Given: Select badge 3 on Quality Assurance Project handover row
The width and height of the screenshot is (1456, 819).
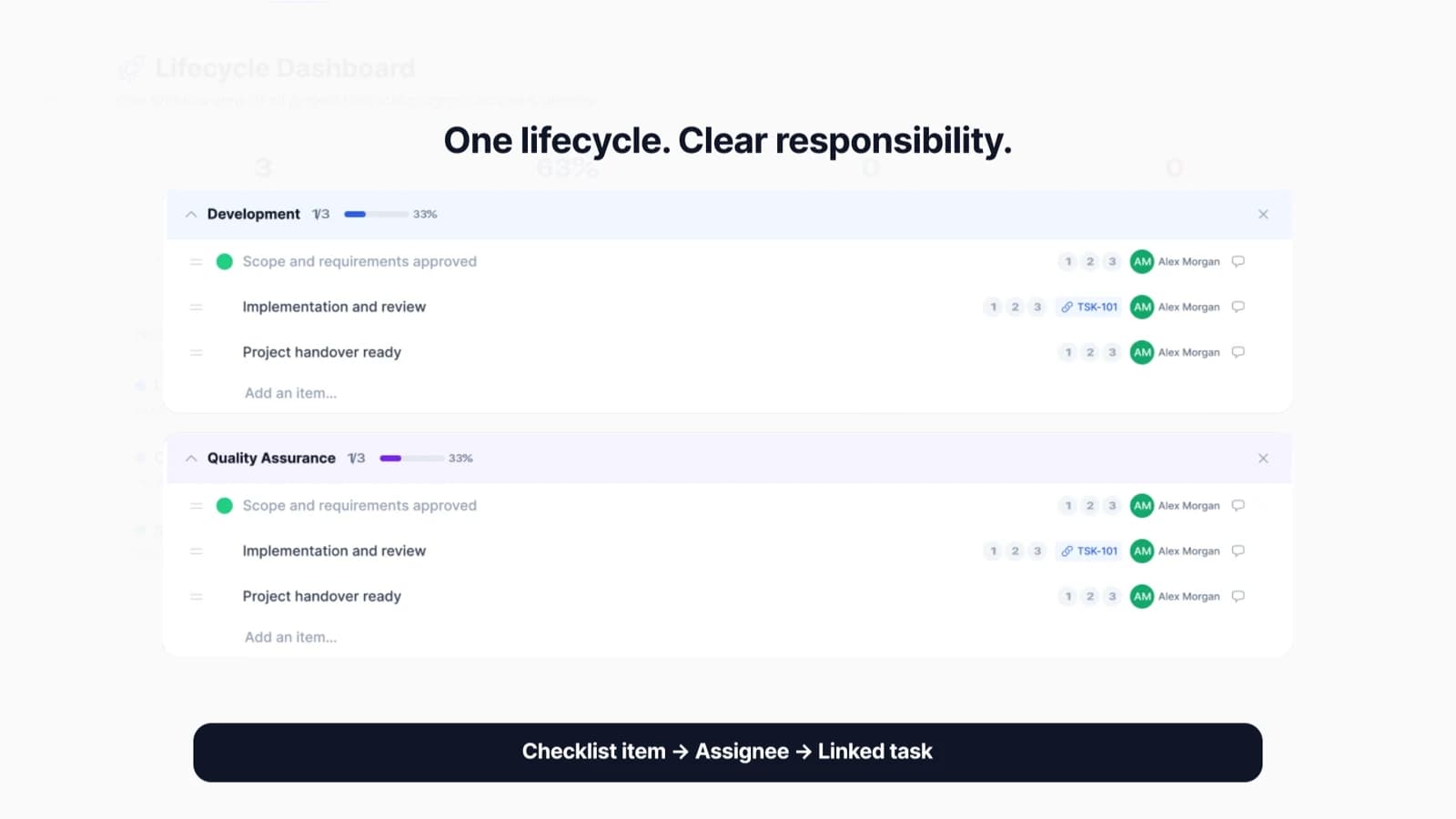Looking at the screenshot, I should (x=1112, y=597).
